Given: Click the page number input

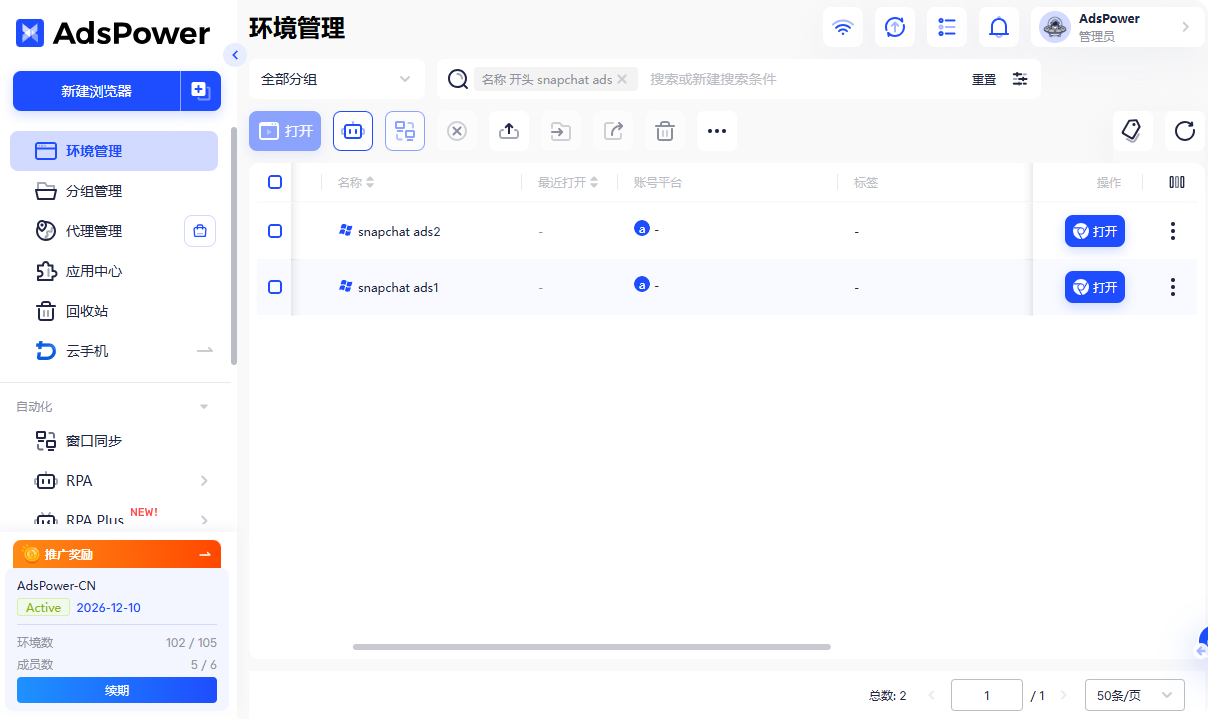Looking at the screenshot, I should point(987,695).
